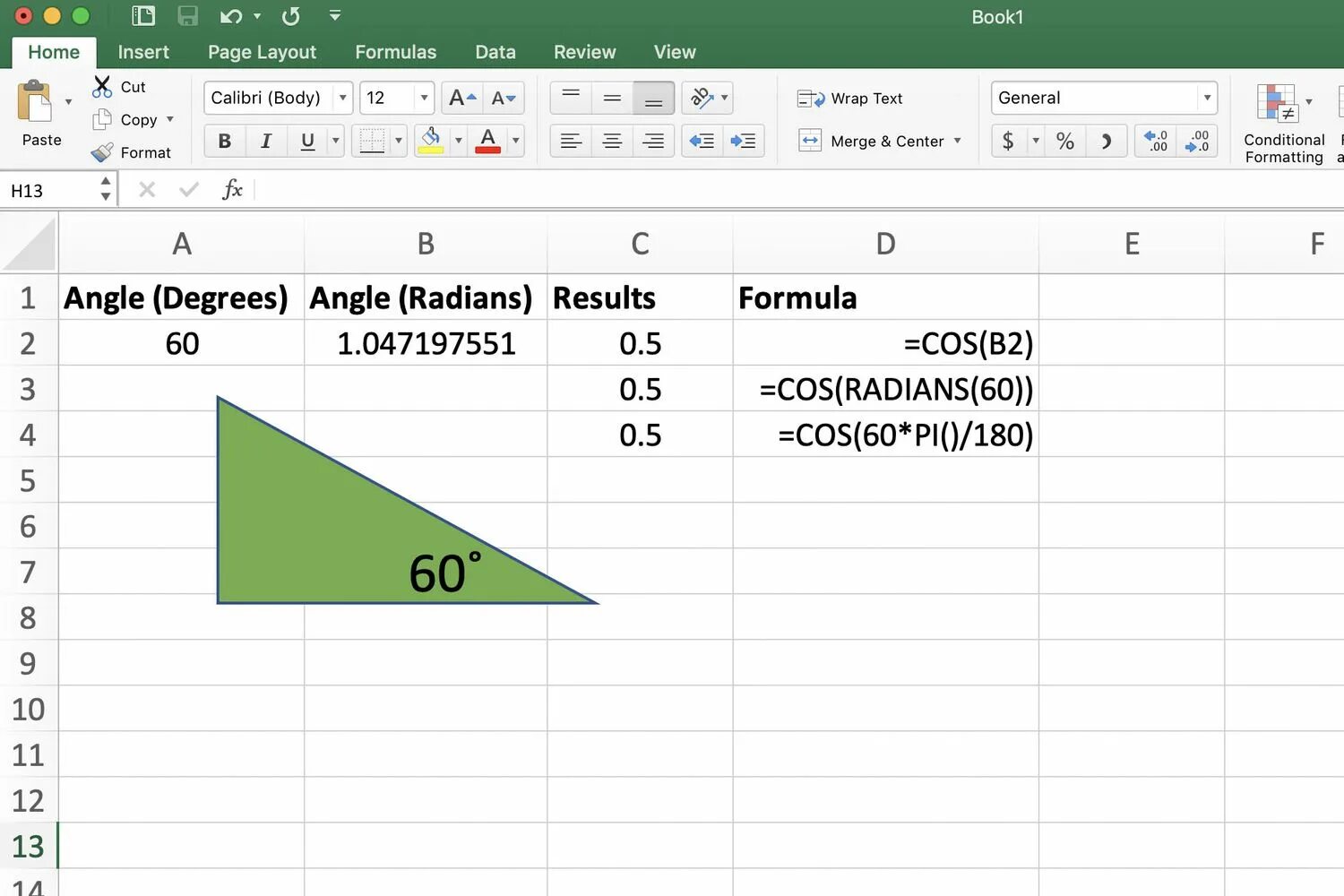The height and width of the screenshot is (896, 1344).
Task: Select row 7 header
Action: click(28, 572)
